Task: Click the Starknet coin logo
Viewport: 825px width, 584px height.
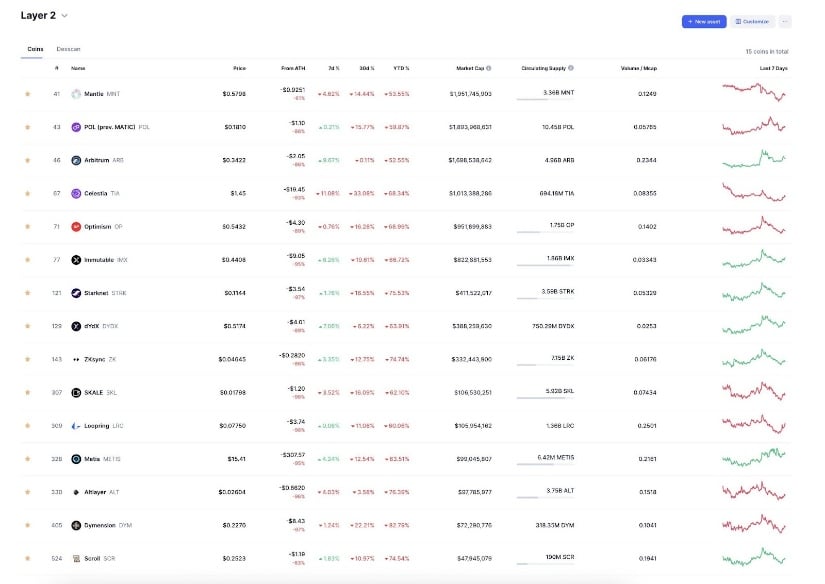Action: tap(76, 293)
